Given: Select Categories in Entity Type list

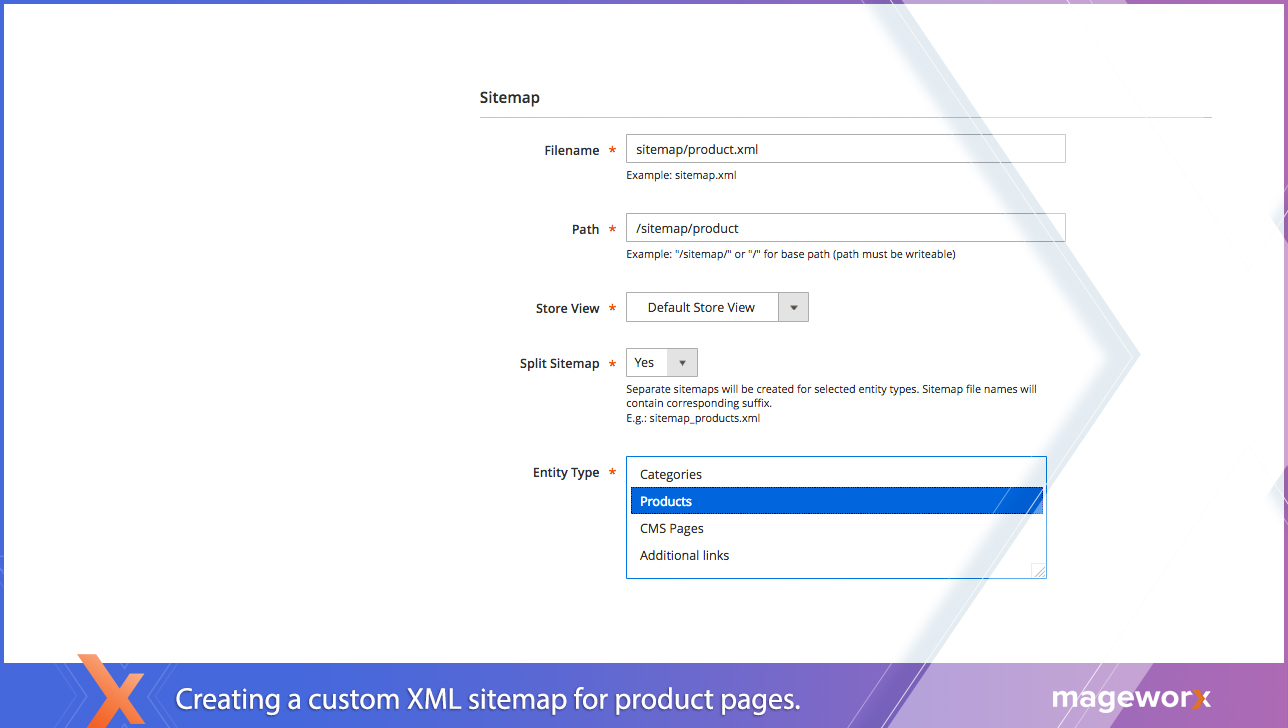Looking at the screenshot, I should (x=836, y=474).
